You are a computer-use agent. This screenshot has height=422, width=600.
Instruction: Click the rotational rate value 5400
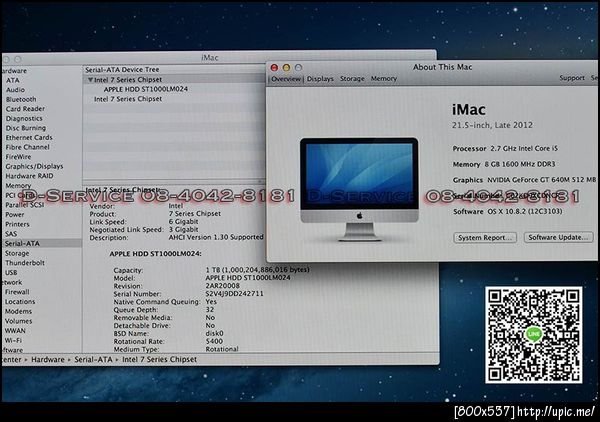214,341
